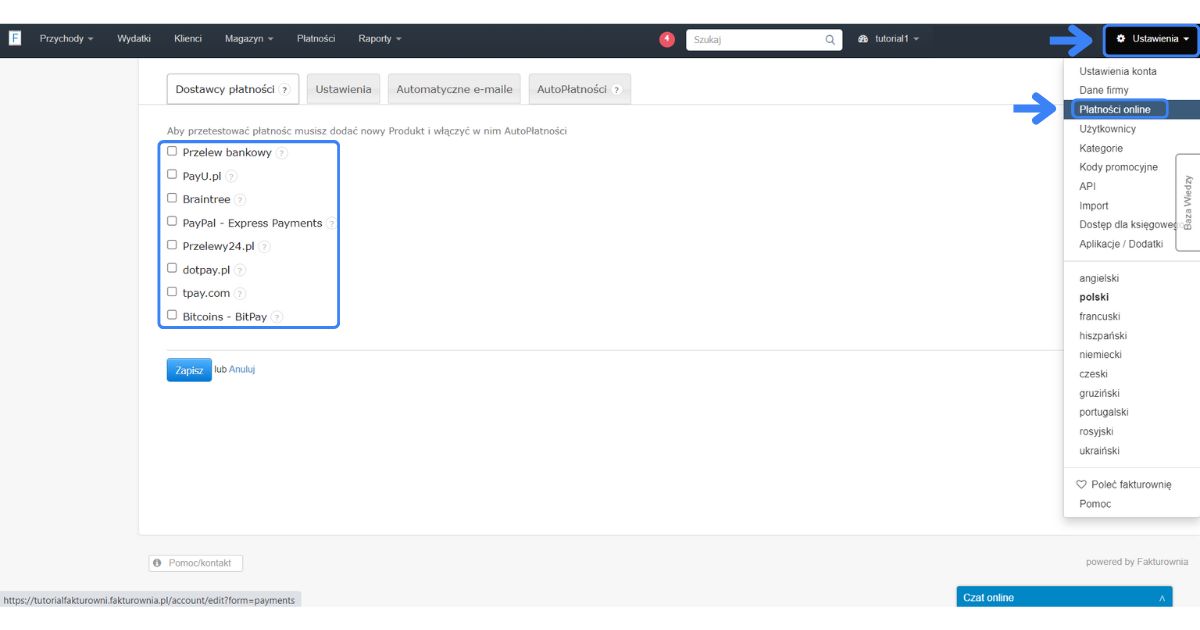The width and height of the screenshot is (1200, 630).
Task: Switch language to angielski
Action: click(x=1099, y=278)
